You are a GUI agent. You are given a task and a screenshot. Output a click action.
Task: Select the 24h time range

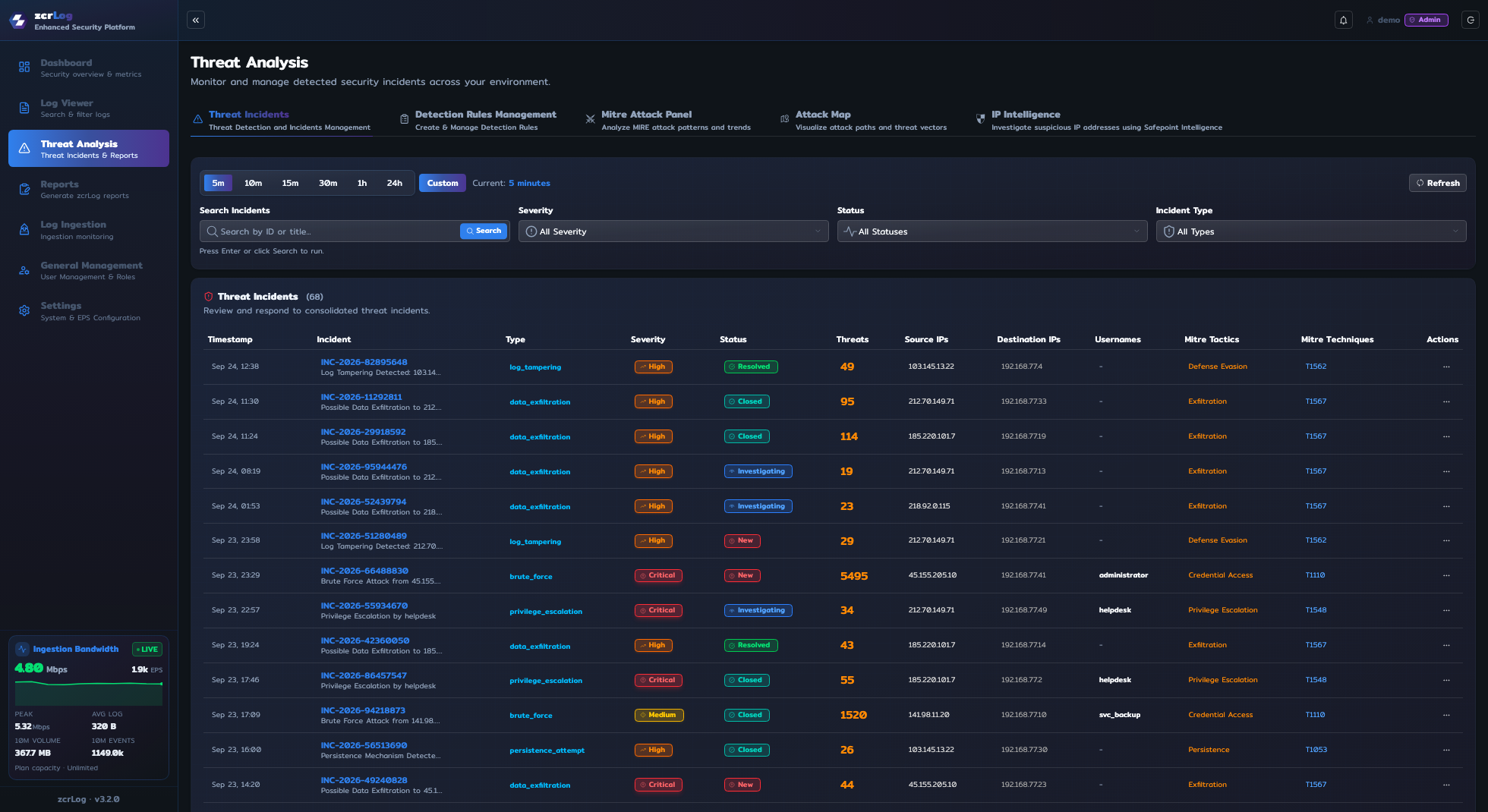pyautogui.click(x=395, y=183)
